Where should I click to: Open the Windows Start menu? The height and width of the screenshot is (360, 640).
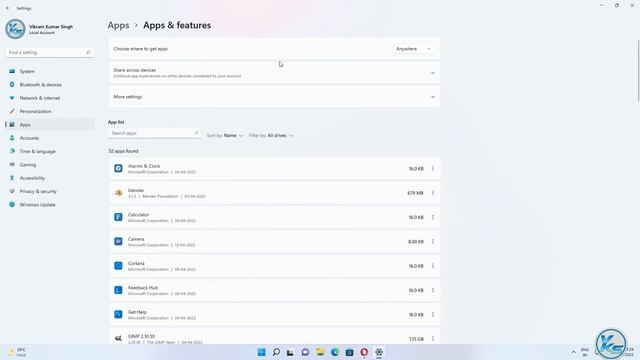coord(261,352)
